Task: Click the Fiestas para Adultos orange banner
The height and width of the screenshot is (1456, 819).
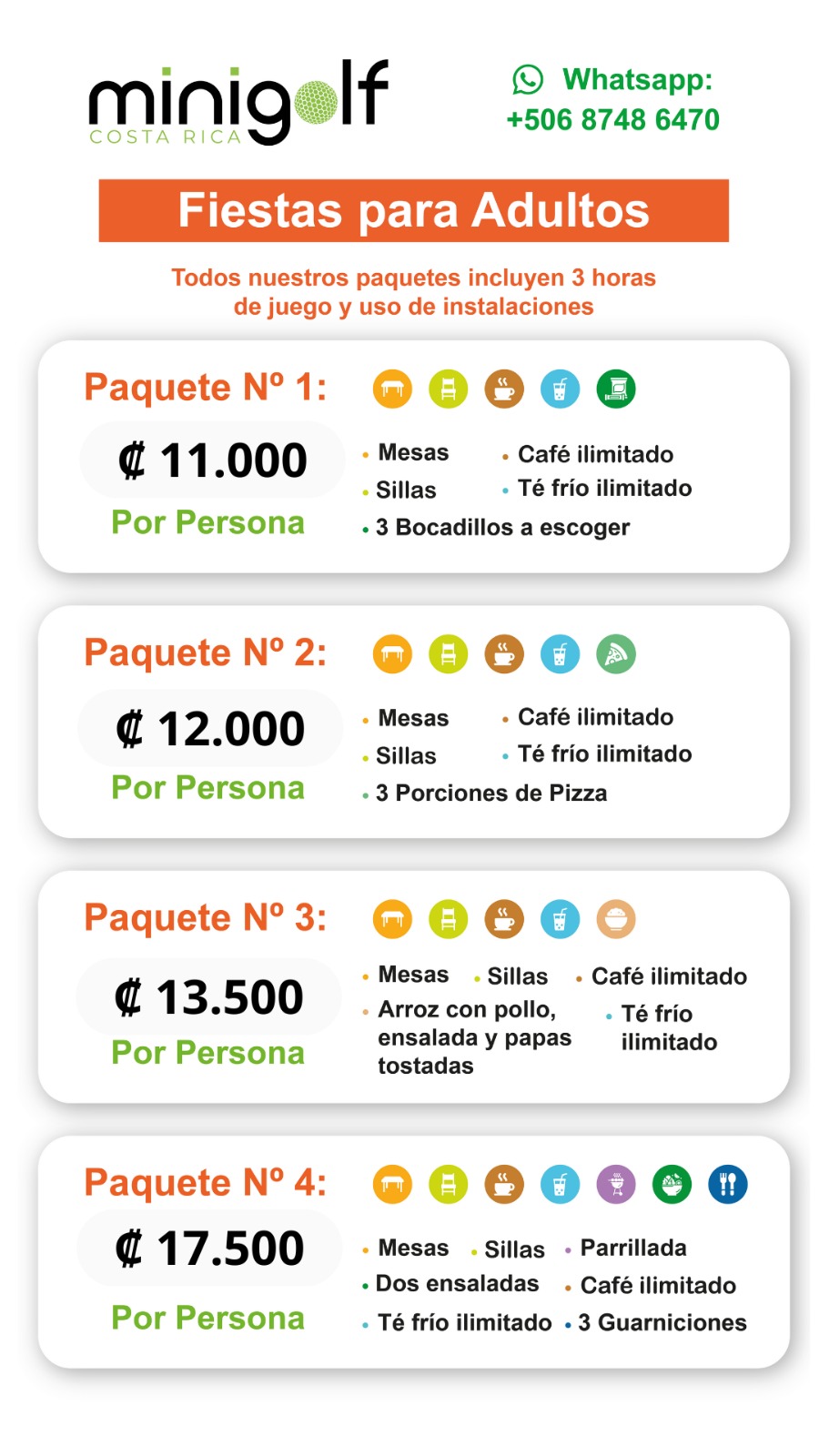Action: coord(413,210)
